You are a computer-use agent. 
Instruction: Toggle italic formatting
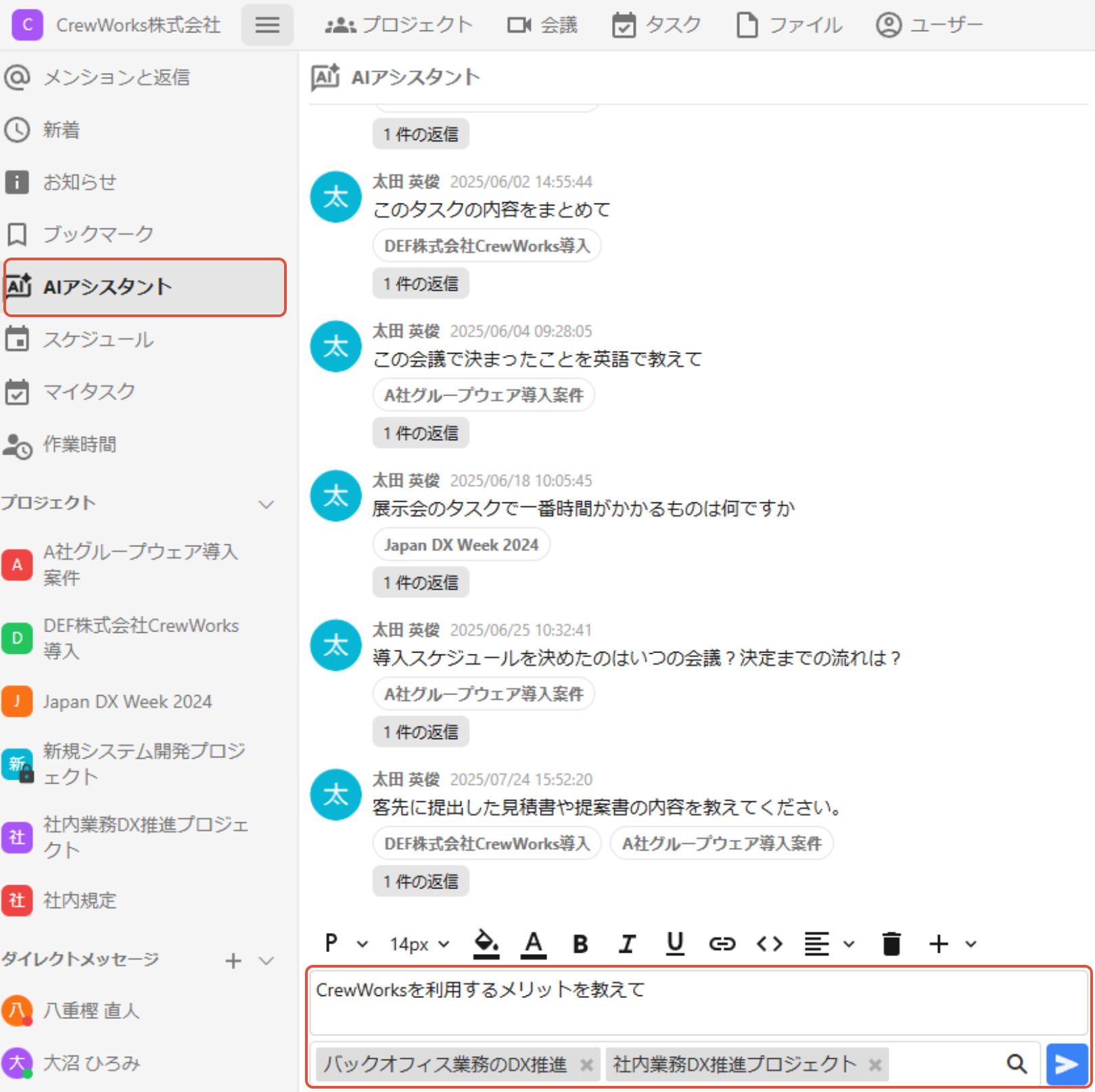(628, 943)
